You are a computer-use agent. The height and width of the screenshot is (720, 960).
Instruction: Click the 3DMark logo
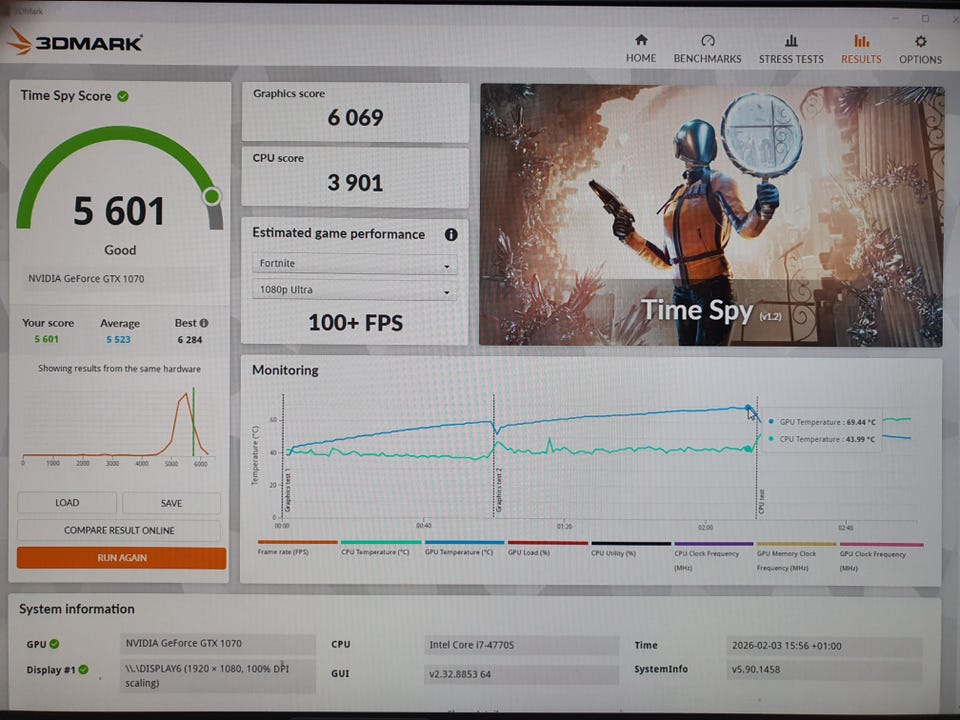tap(75, 42)
